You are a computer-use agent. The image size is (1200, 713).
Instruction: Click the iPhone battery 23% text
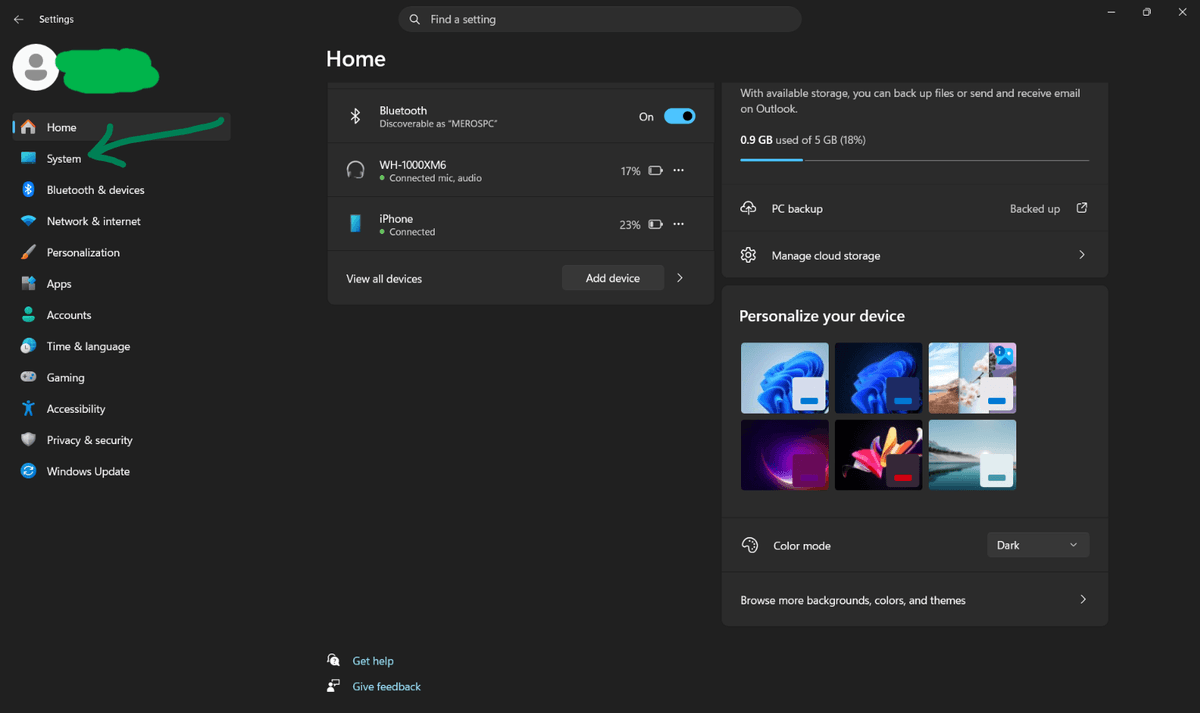tap(630, 225)
